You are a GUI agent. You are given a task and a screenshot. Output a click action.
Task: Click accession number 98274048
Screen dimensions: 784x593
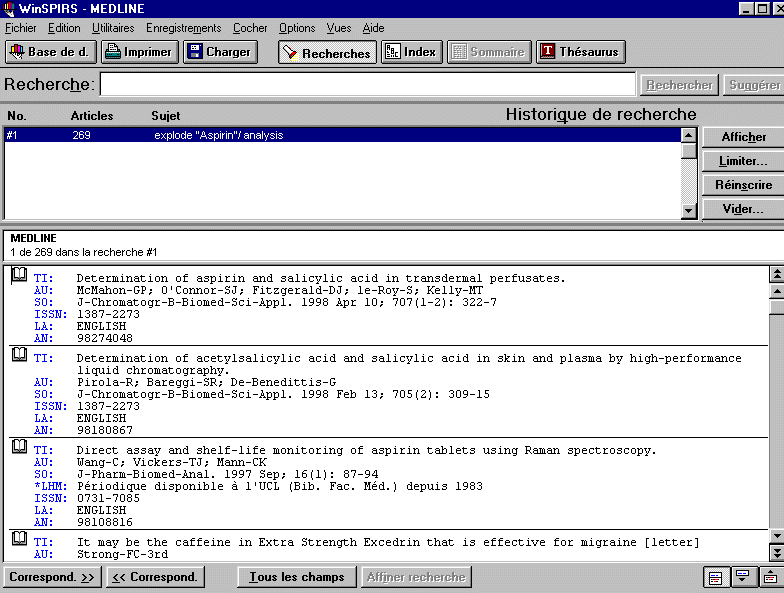point(104,338)
